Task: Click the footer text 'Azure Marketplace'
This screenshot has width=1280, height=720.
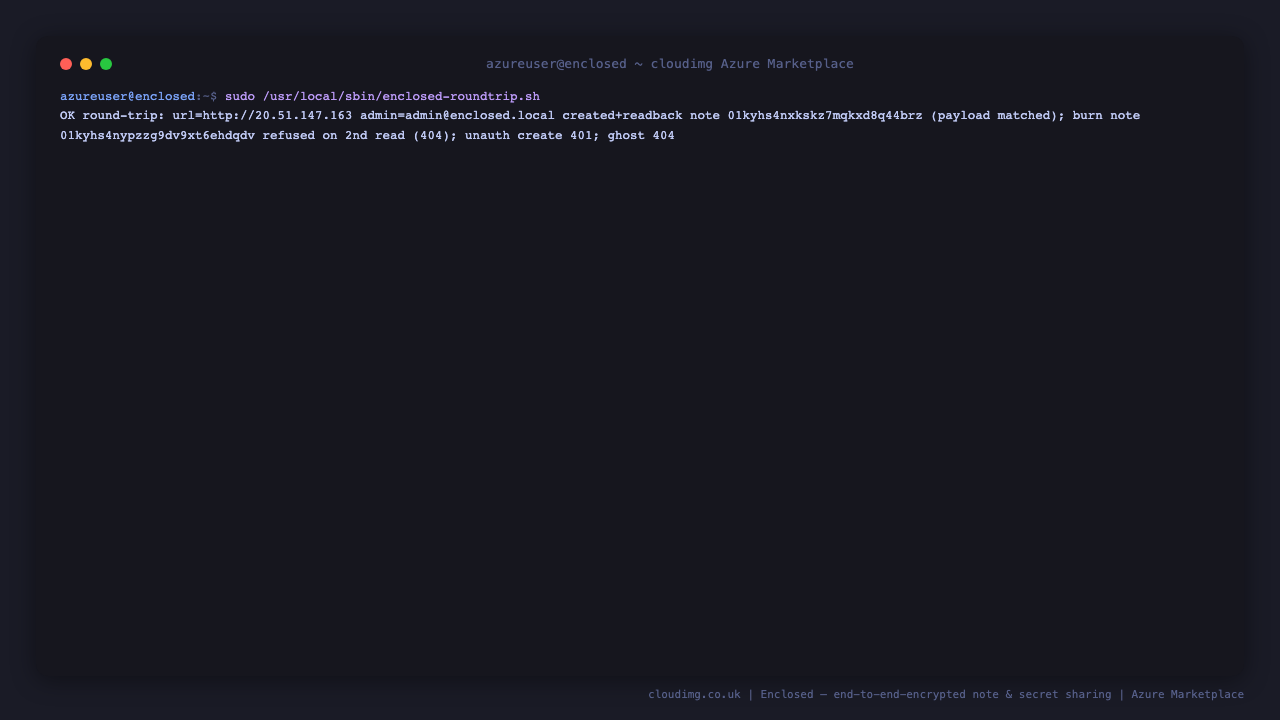Action: pyautogui.click(x=1188, y=694)
